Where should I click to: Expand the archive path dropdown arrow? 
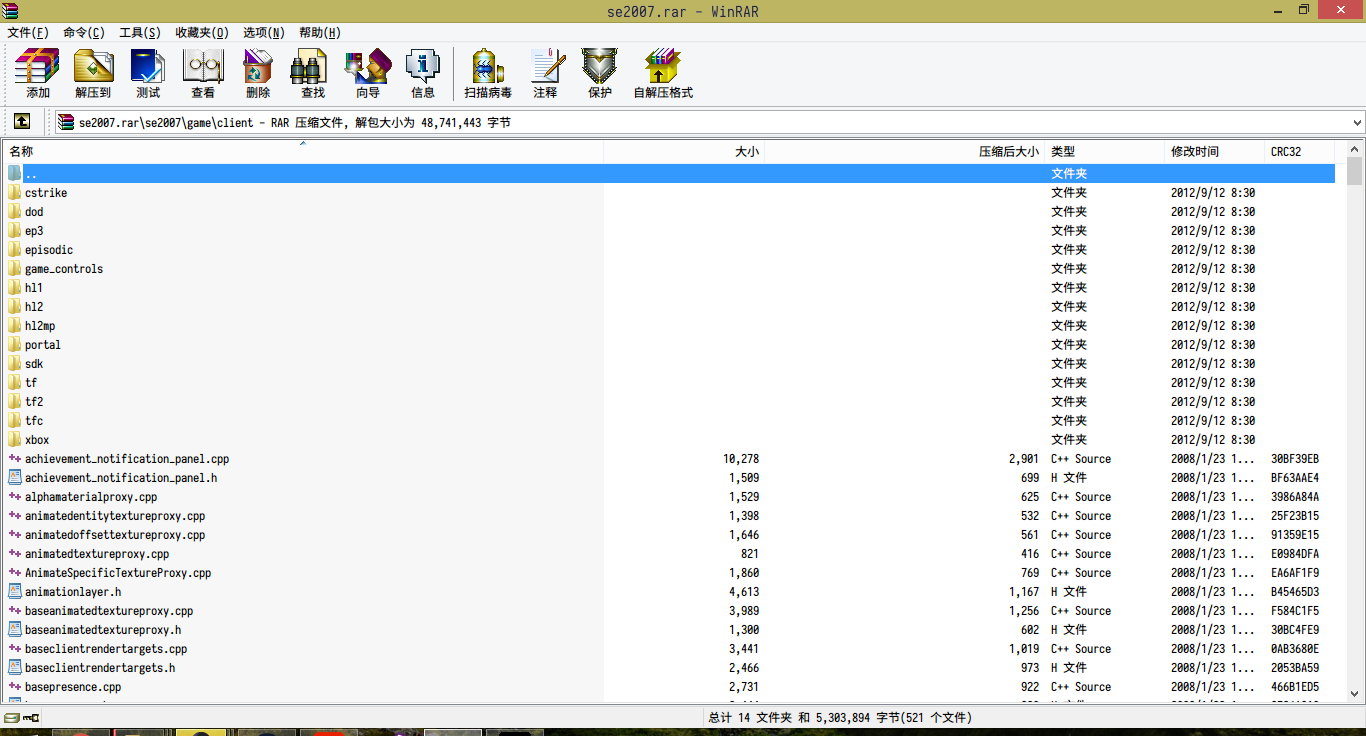pos(1357,123)
